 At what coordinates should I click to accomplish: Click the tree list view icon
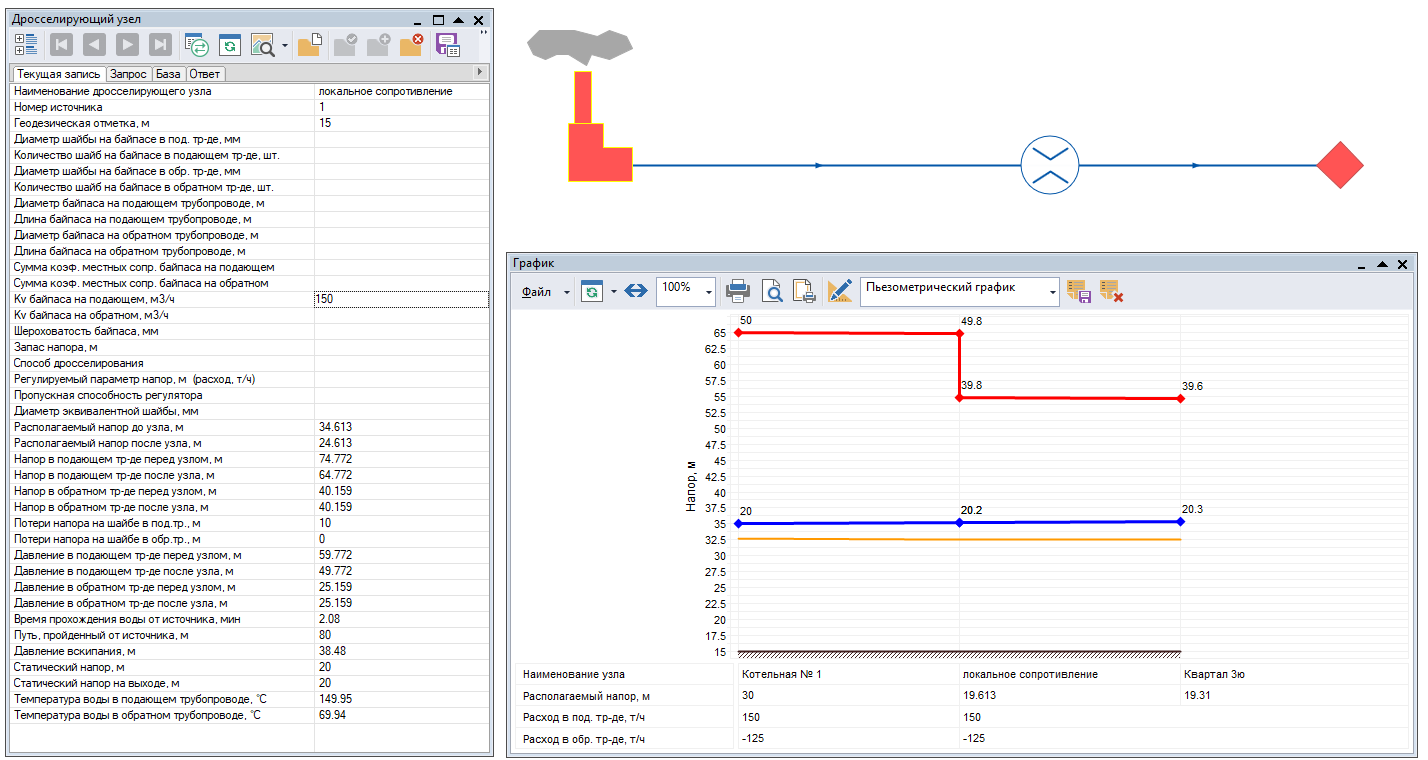26,44
